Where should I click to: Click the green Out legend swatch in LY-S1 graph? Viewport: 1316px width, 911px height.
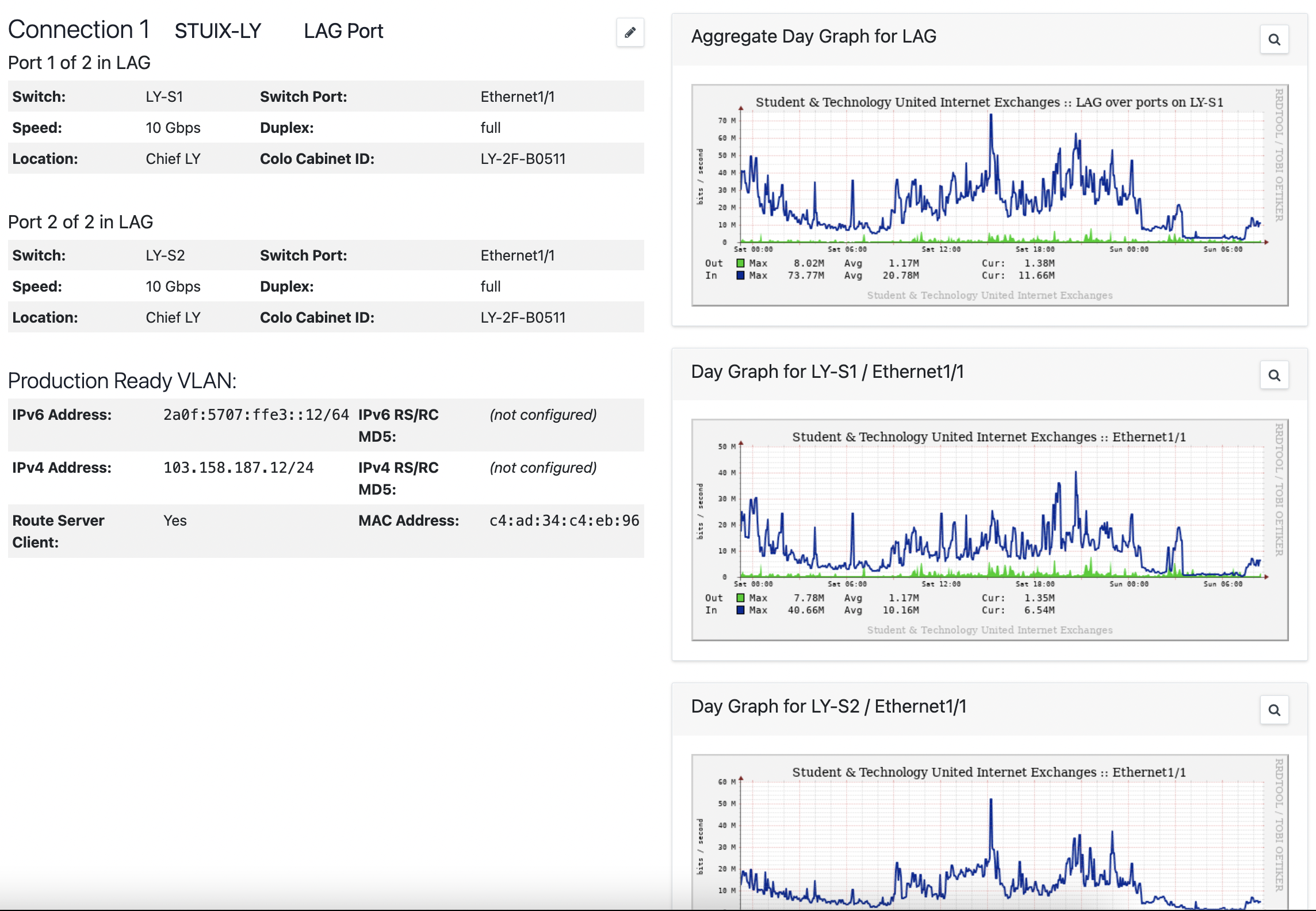click(741, 598)
